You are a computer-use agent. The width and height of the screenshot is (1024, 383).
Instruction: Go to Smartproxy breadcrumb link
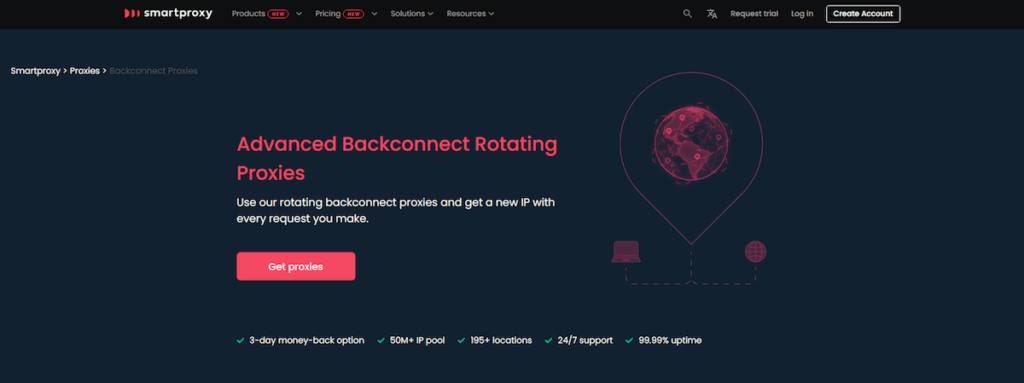pos(35,71)
